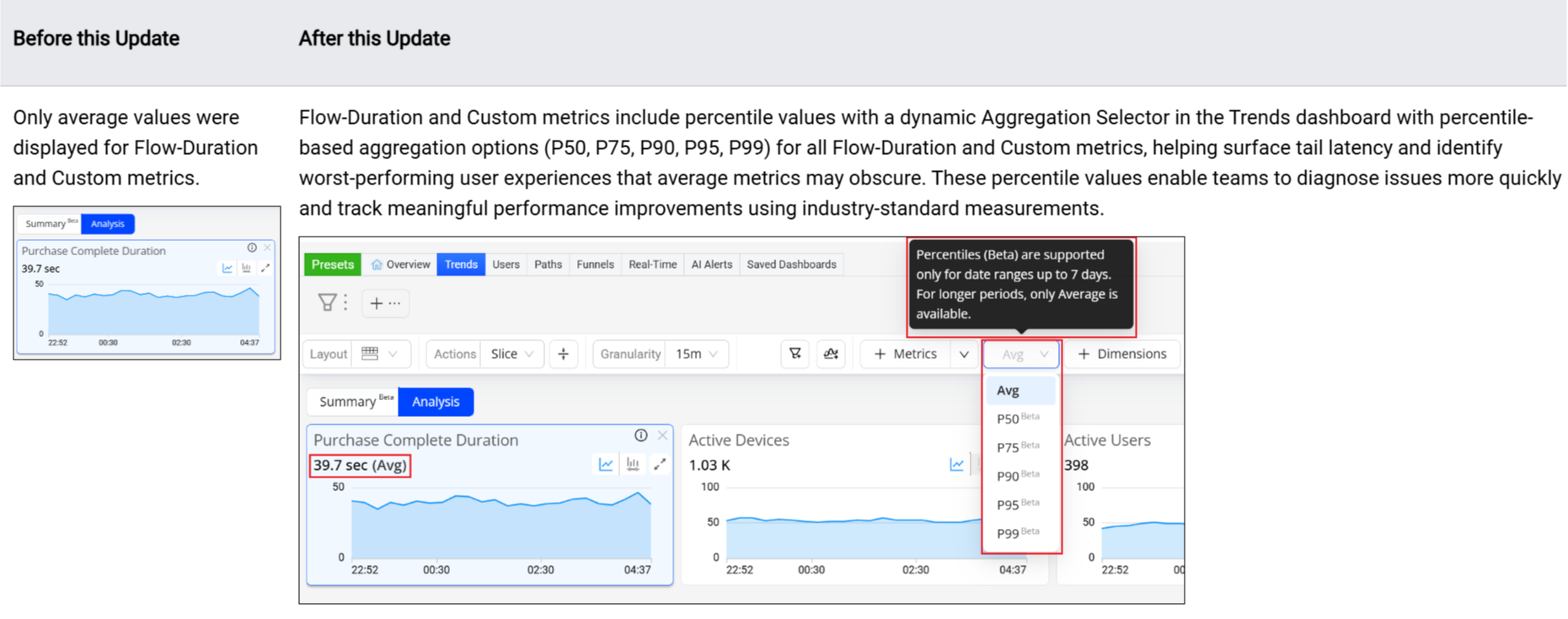Switch to the Summary view toggle
1568x619 pixels.
[352, 402]
